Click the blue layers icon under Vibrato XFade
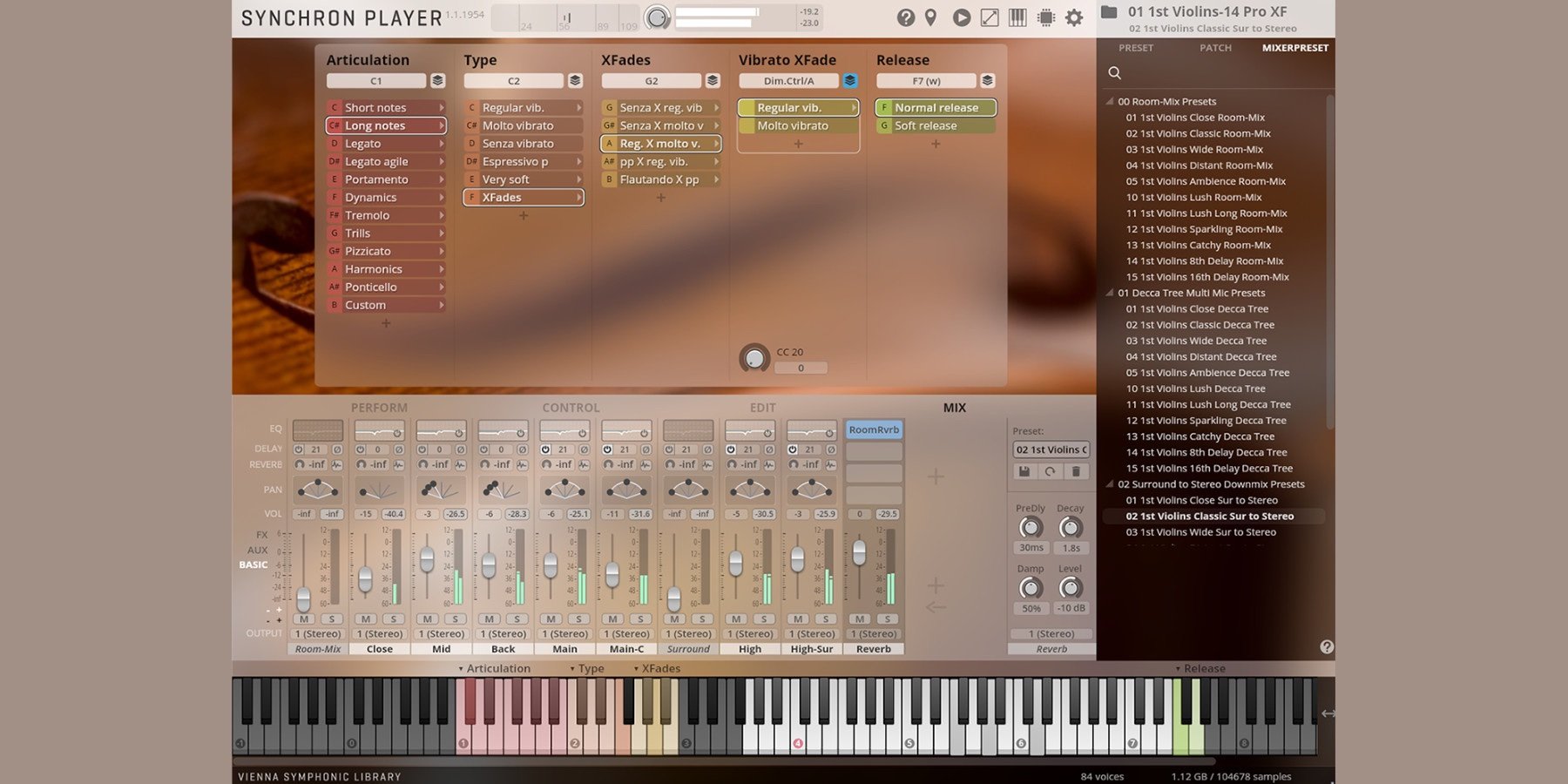This screenshot has width=1568, height=784. point(850,81)
